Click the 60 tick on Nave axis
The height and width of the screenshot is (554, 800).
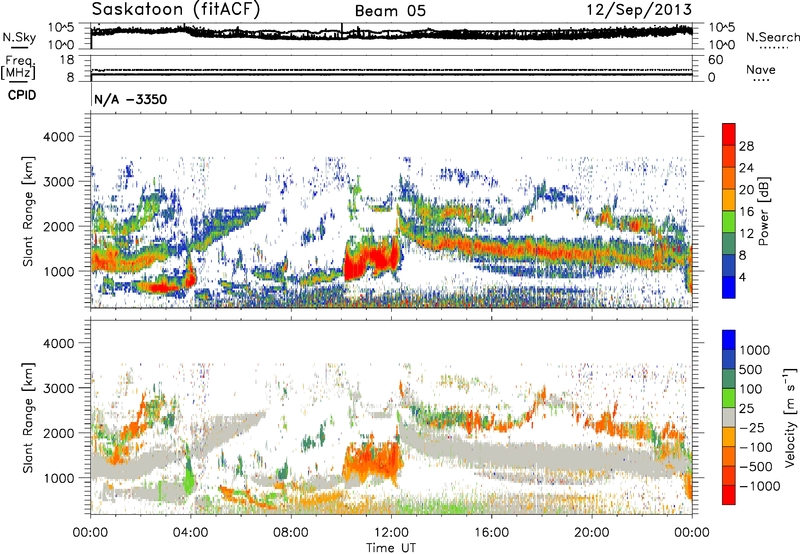[715, 60]
